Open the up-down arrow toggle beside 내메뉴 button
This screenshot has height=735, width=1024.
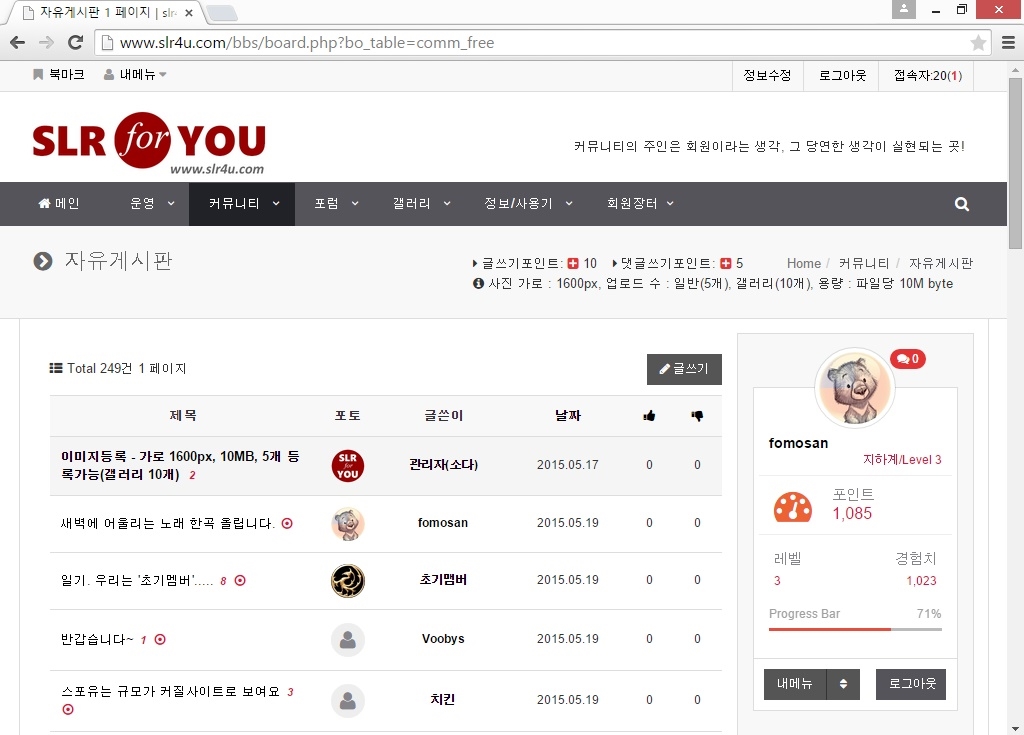tap(843, 684)
